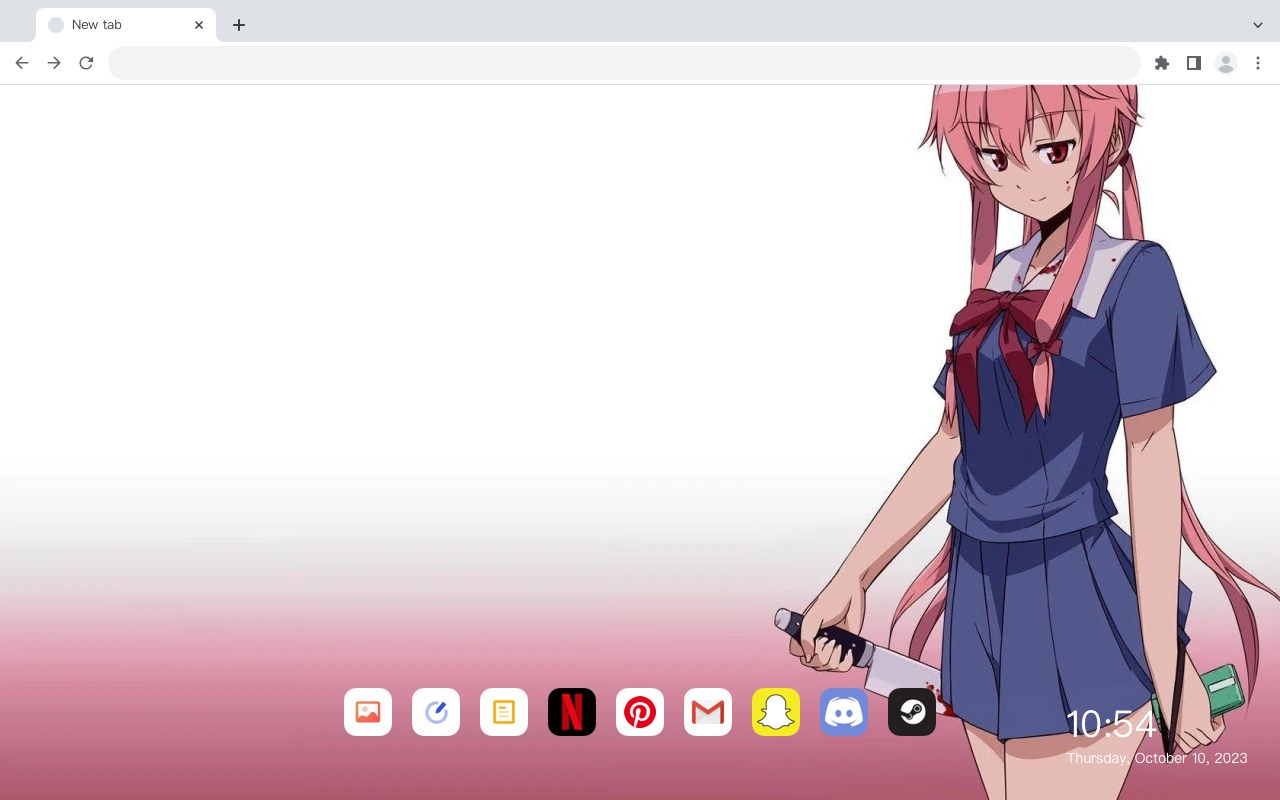The width and height of the screenshot is (1280, 800).
Task: Click the date Thursday, October 10, 2023
Action: 1157,758
